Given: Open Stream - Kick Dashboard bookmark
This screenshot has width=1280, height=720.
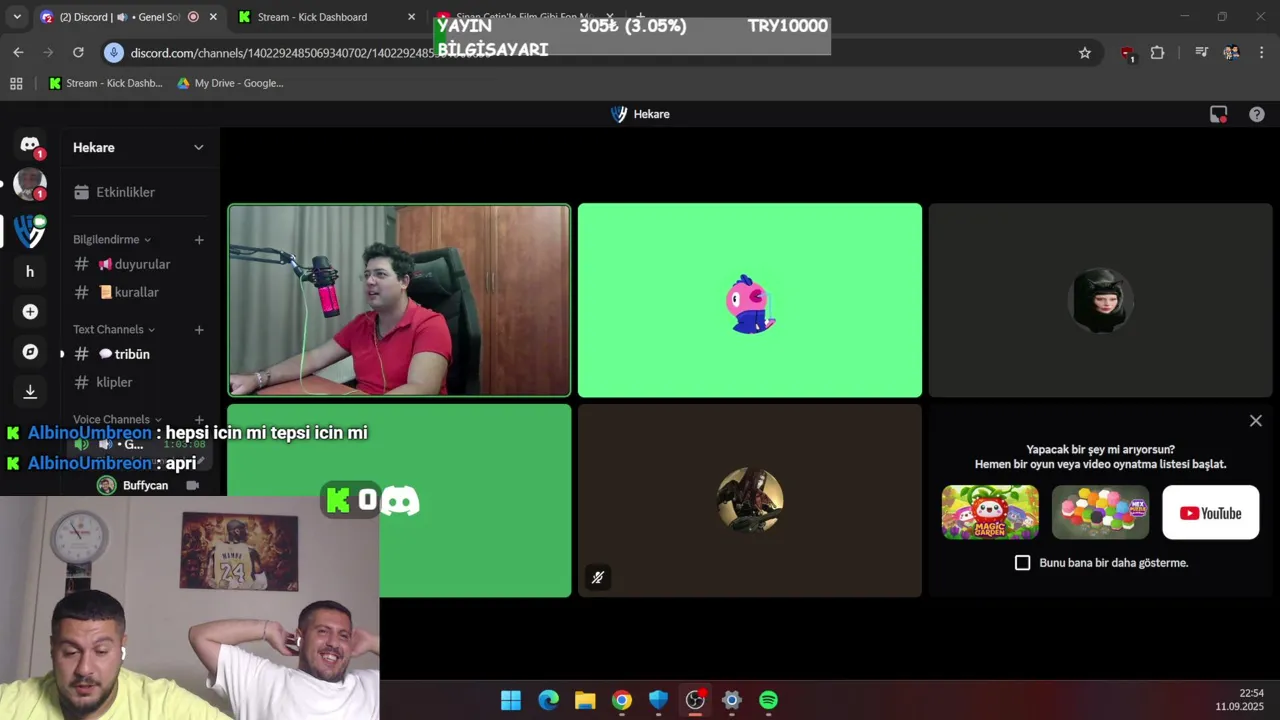Looking at the screenshot, I should 106,84.
